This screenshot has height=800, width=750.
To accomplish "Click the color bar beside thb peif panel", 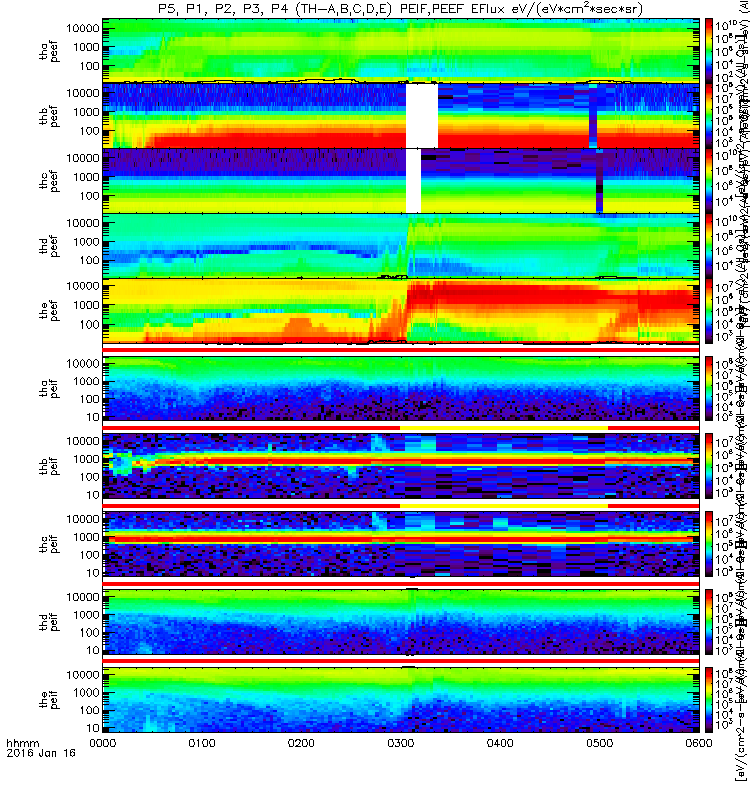I will pos(709,466).
